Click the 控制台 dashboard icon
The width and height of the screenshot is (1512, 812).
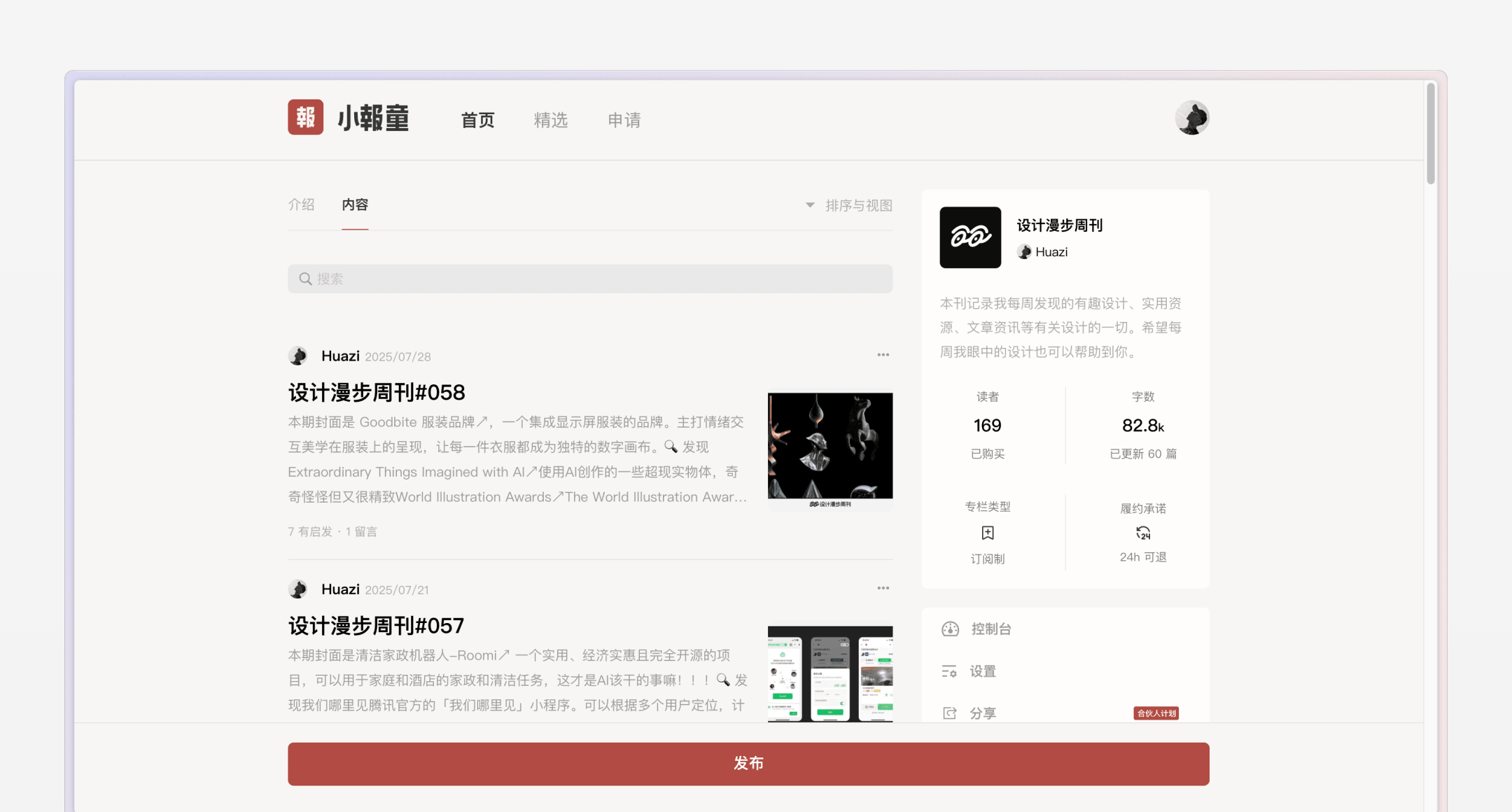click(x=950, y=629)
